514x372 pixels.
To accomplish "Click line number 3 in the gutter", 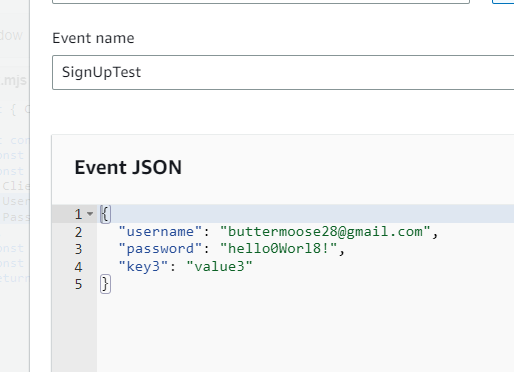I will 78,249.
